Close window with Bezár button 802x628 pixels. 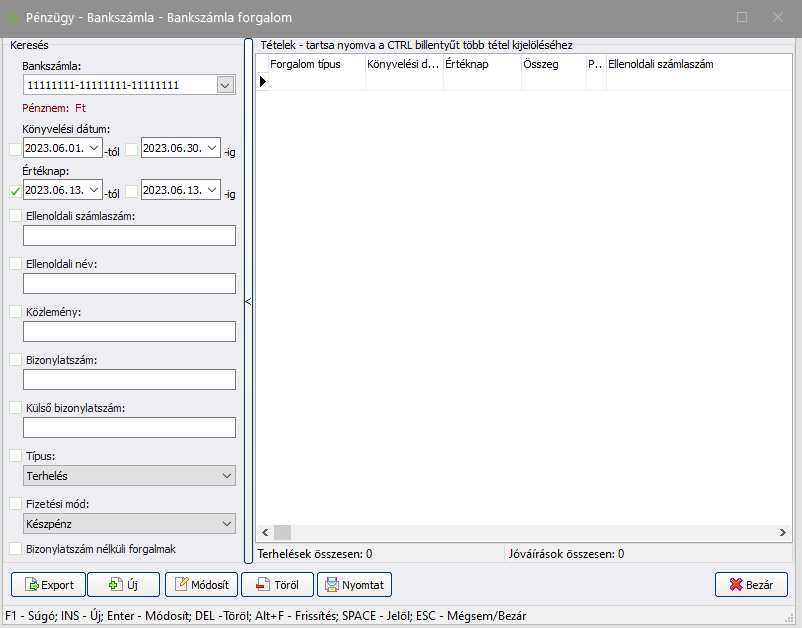(x=751, y=585)
